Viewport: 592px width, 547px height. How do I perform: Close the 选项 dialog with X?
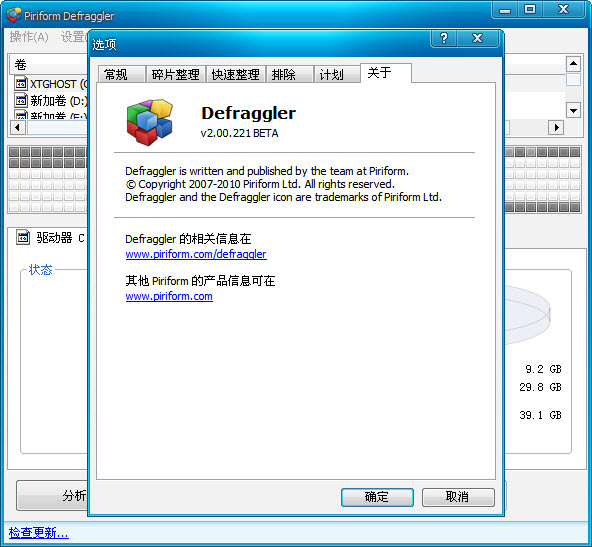(478, 38)
